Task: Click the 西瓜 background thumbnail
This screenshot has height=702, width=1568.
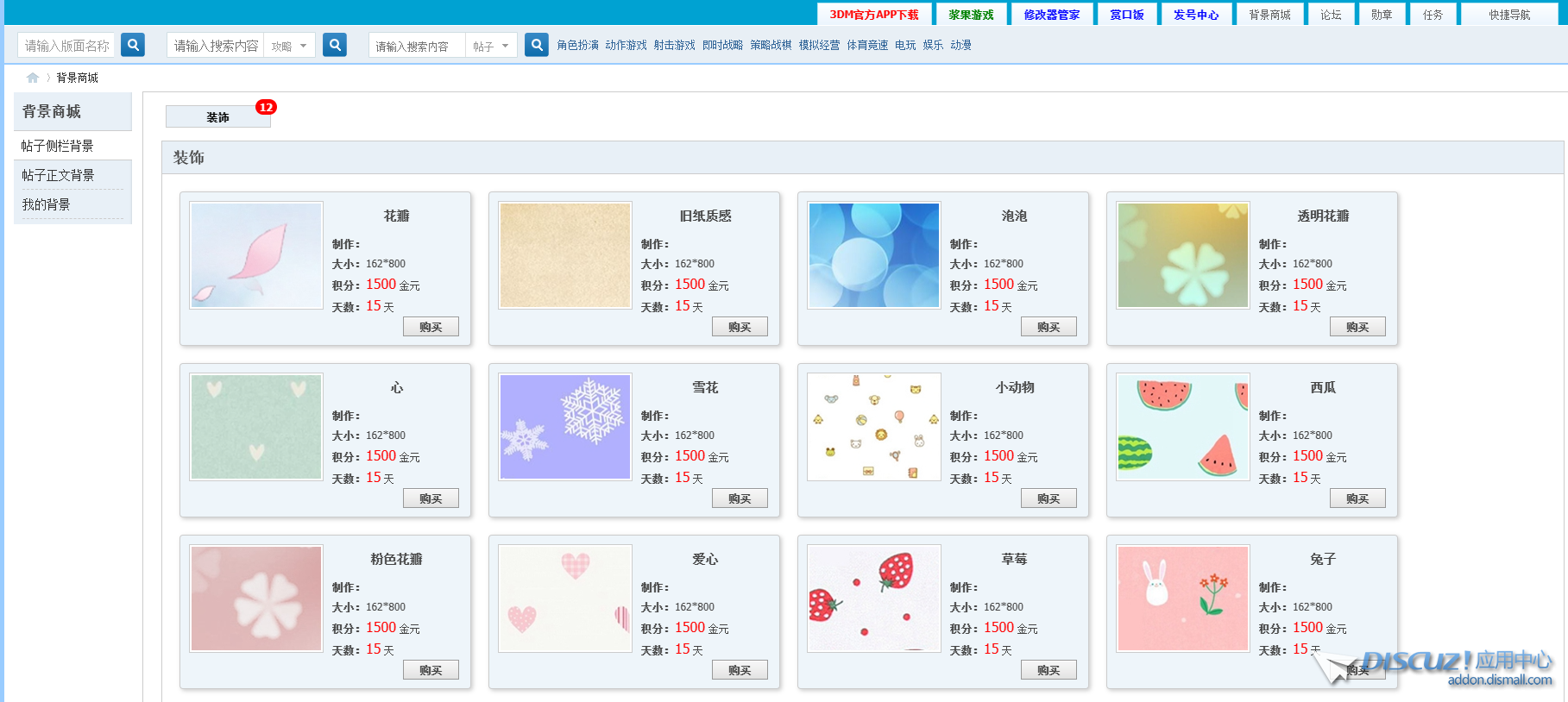Action: [1183, 427]
